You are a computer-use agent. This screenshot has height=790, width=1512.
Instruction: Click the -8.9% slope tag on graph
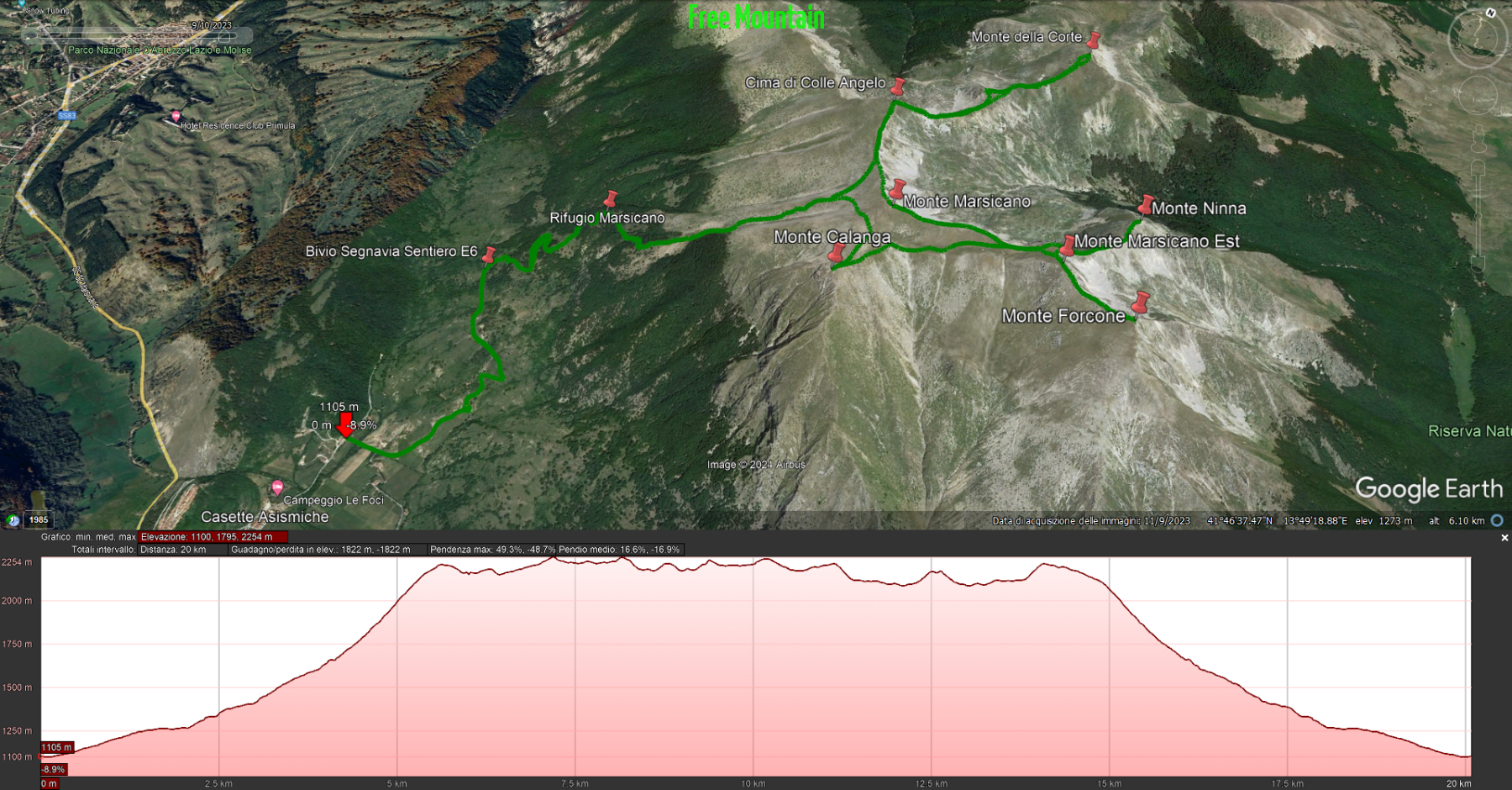click(x=54, y=769)
